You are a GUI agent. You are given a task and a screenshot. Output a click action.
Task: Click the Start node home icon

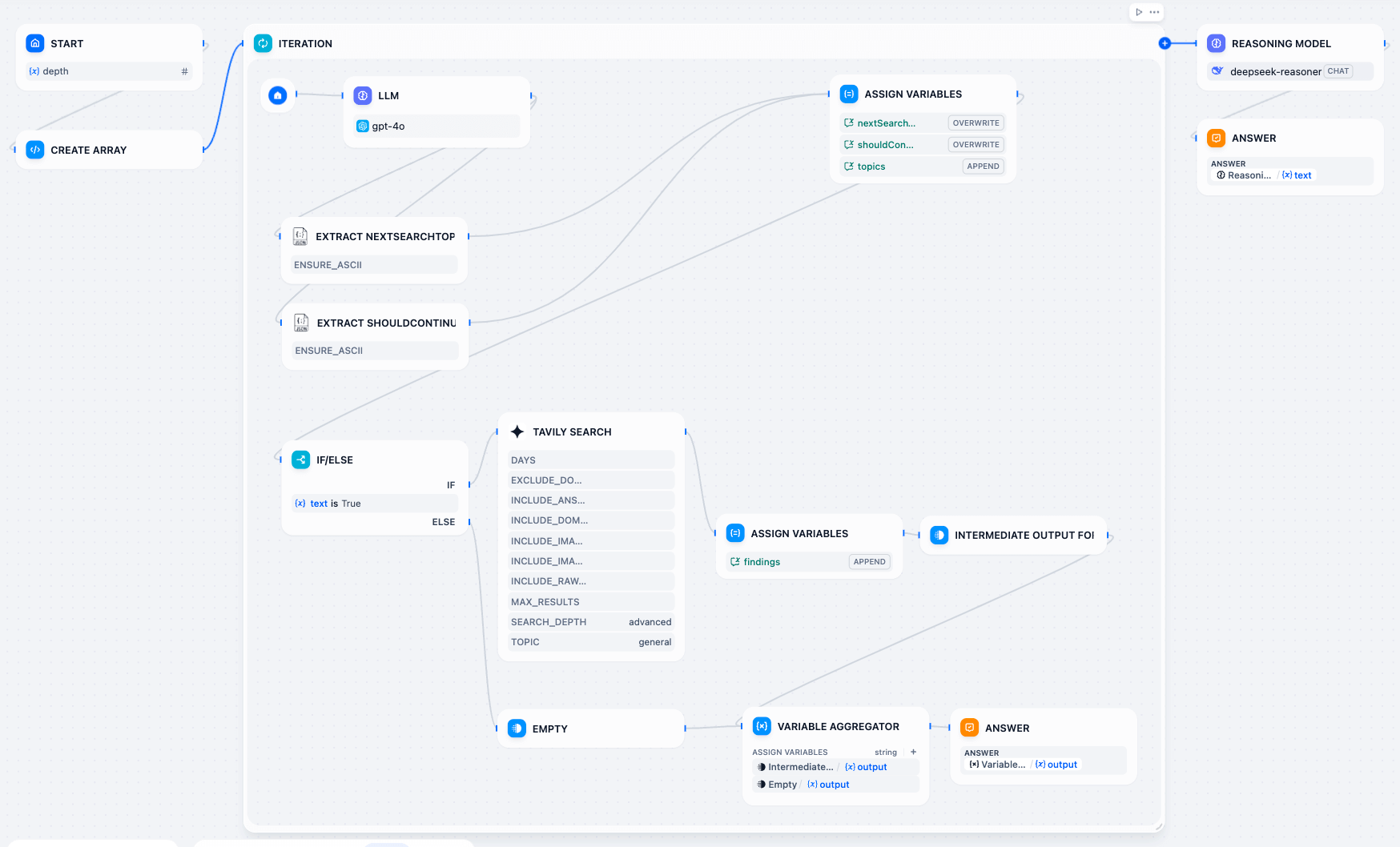tap(35, 43)
